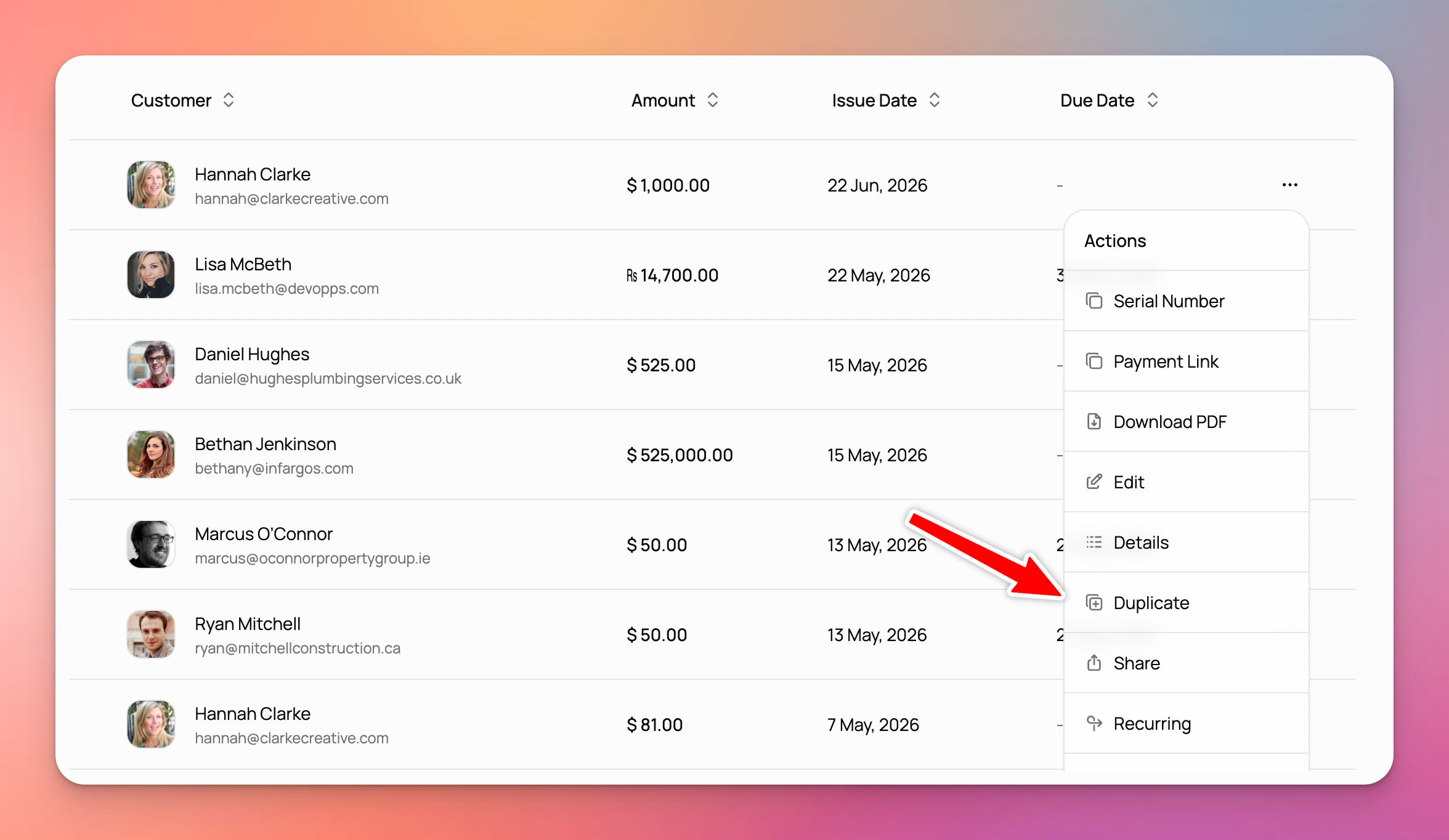Select Duplicate in the Actions menu
The height and width of the screenshot is (840, 1449).
1187,603
